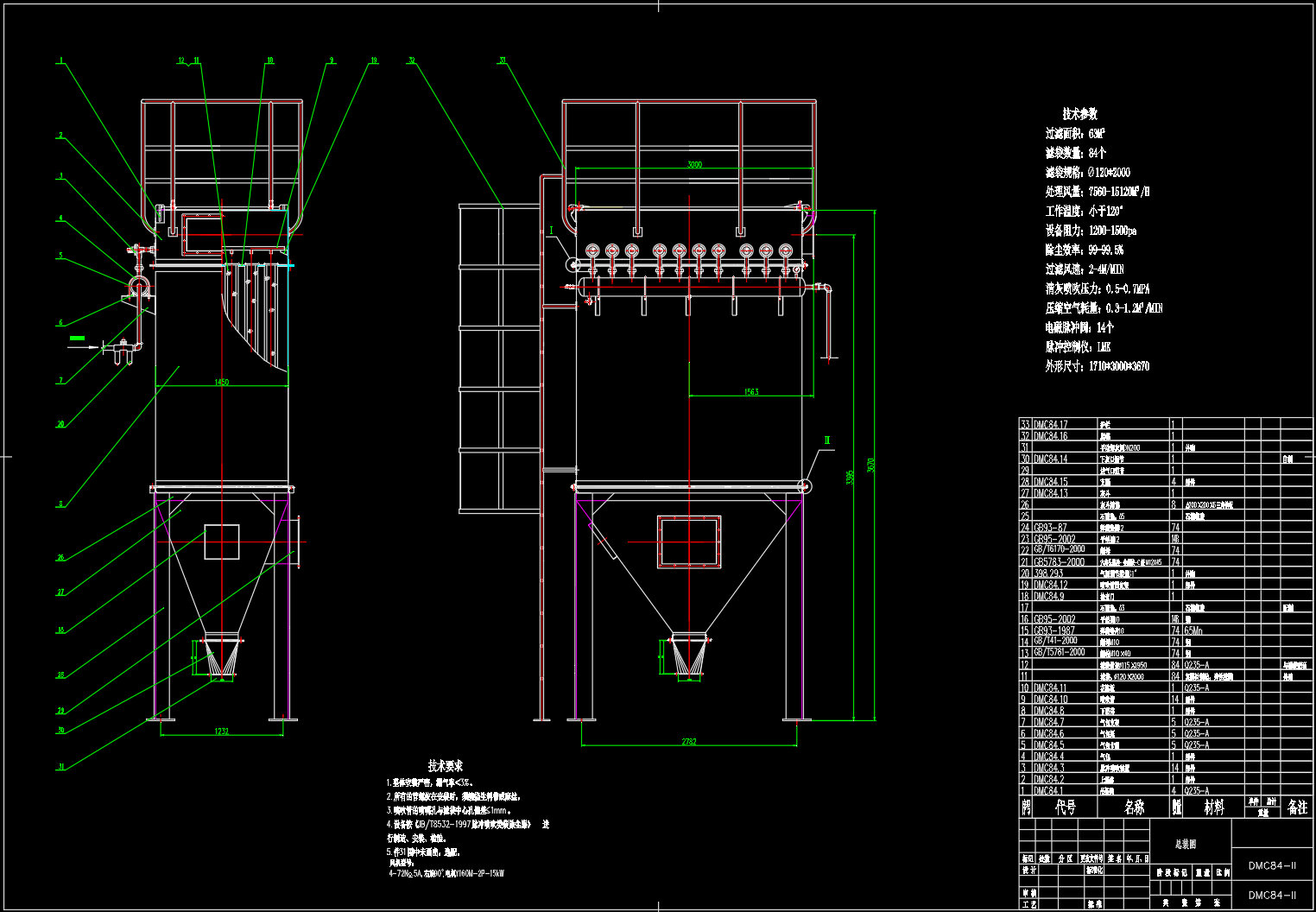Select the 名称 column header
This screenshot has height=912, width=1316.
click(1134, 807)
